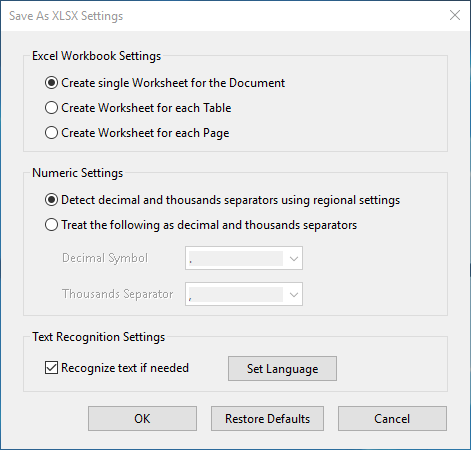Open the Set Language dialog
This screenshot has width=471, height=450.
click(x=282, y=369)
